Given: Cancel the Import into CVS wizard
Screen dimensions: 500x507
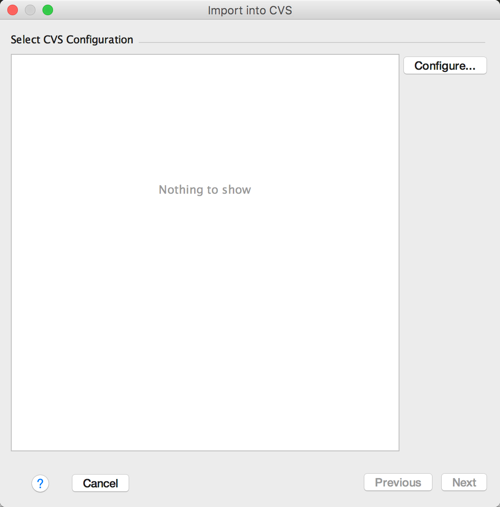Looking at the screenshot, I should pos(100,483).
